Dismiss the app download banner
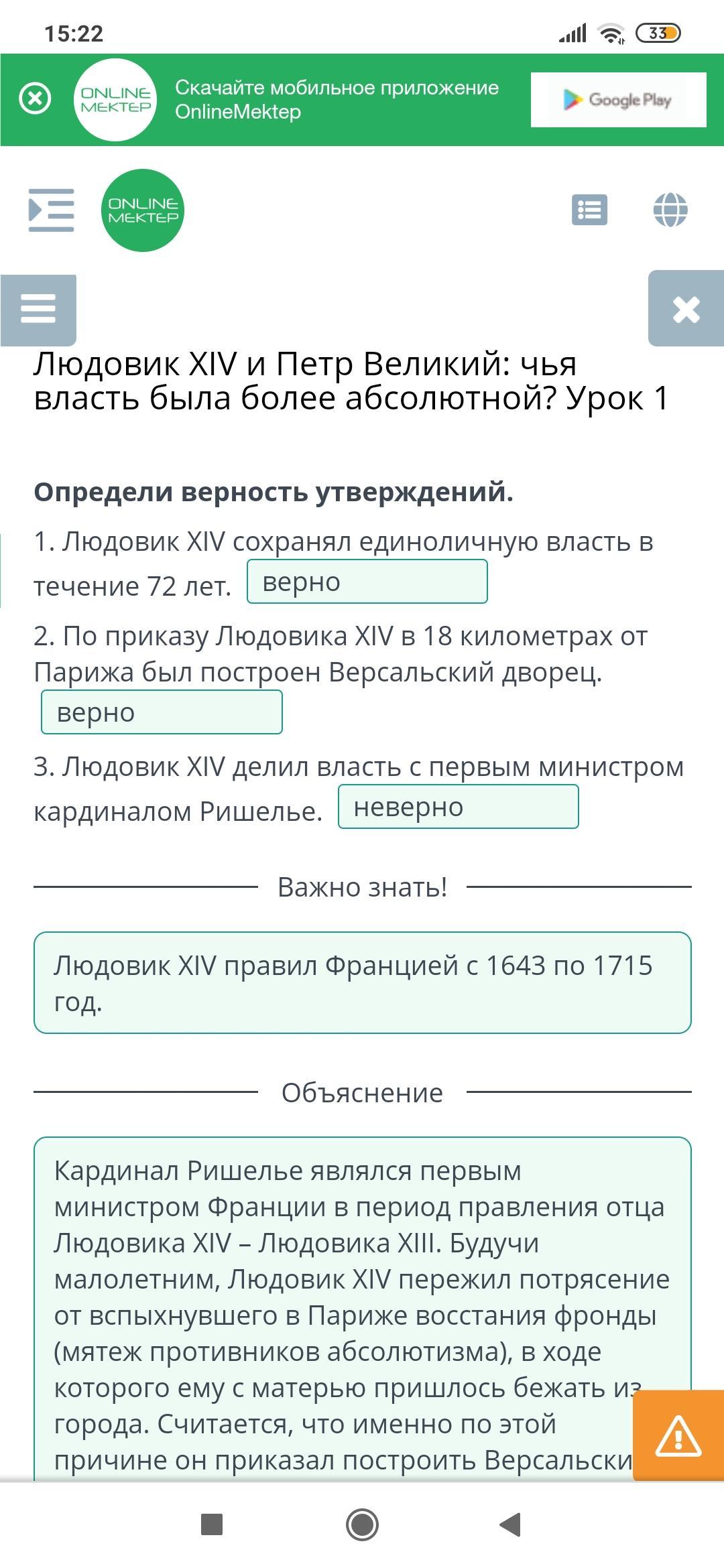724x1568 pixels. coord(35,99)
